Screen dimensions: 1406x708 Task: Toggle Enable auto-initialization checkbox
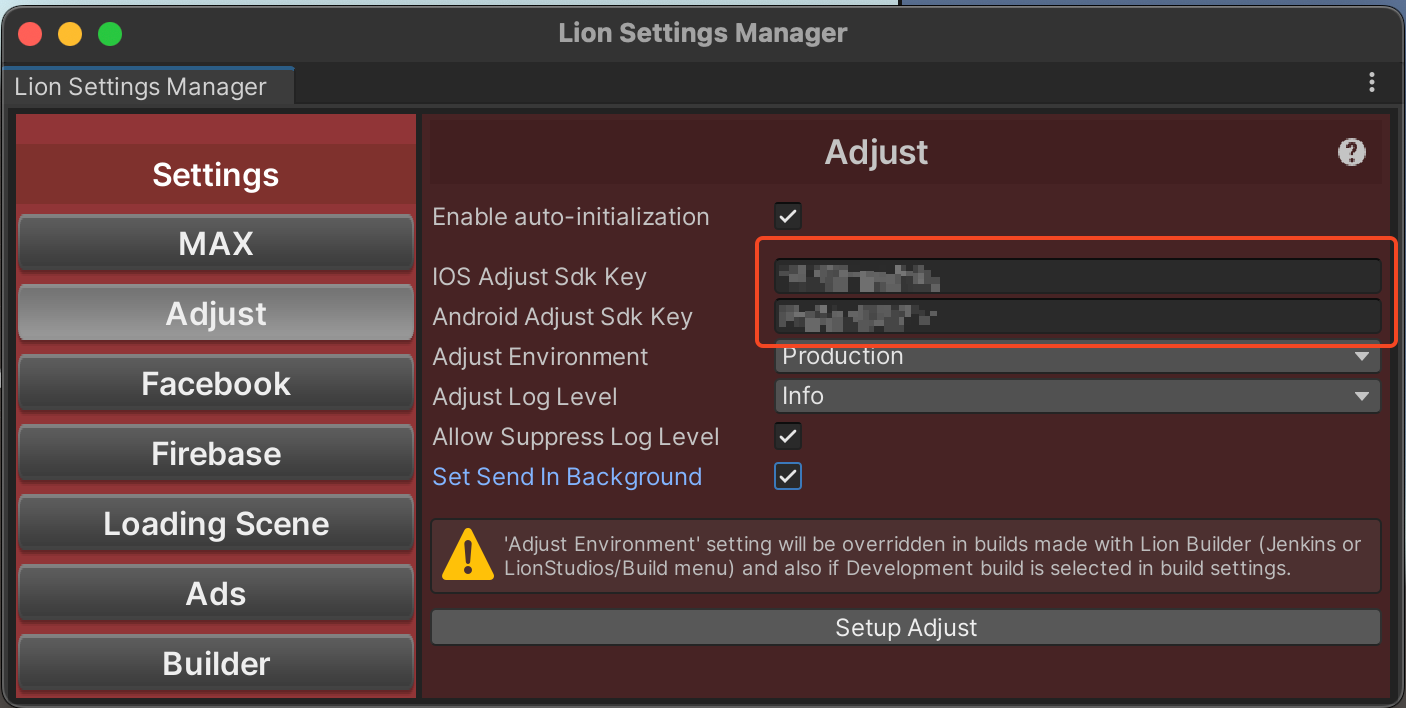[788, 216]
